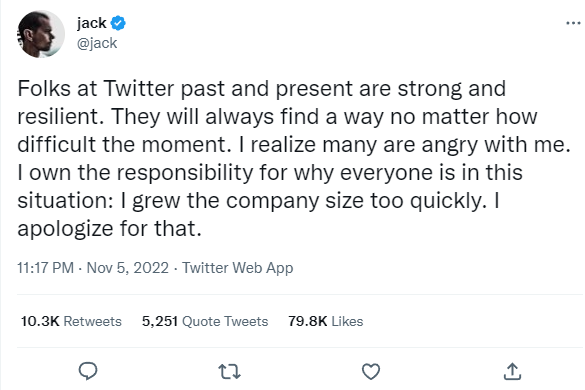Show the 79.8K Likes list

[325, 321]
